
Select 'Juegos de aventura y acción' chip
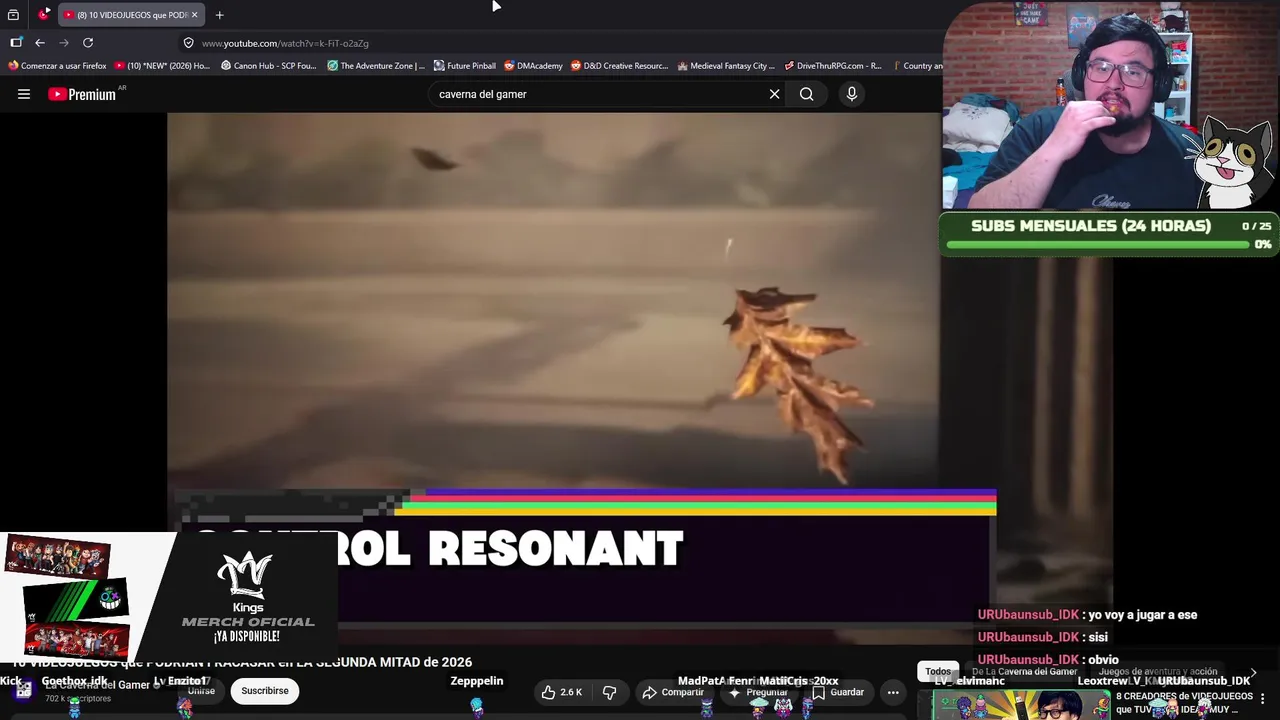[x=1158, y=672]
